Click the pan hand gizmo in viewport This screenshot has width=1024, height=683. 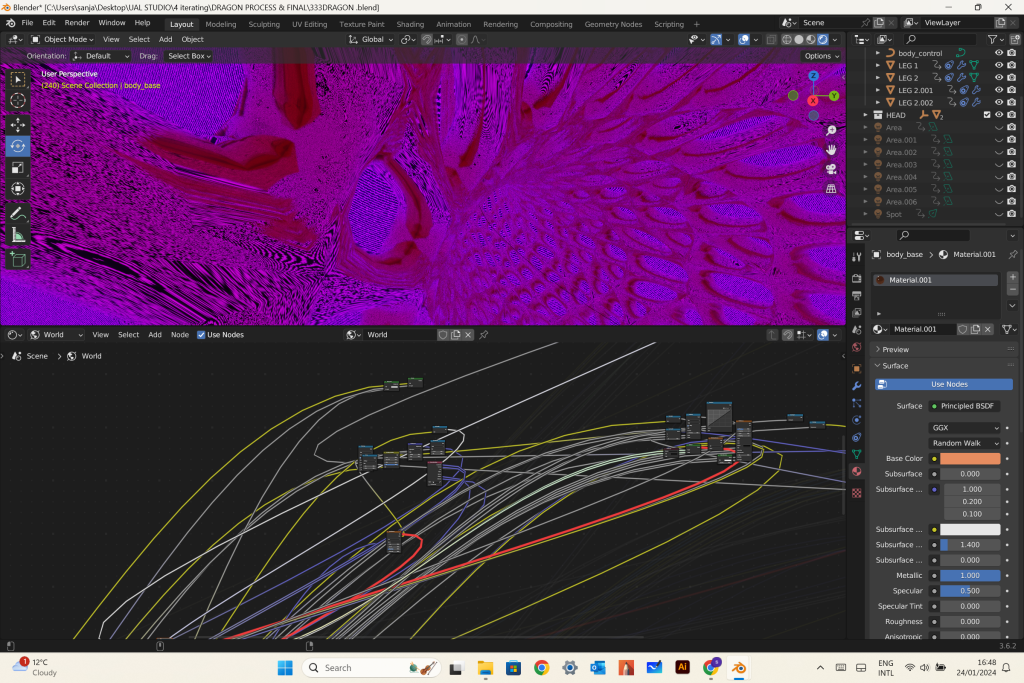pos(831,150)
